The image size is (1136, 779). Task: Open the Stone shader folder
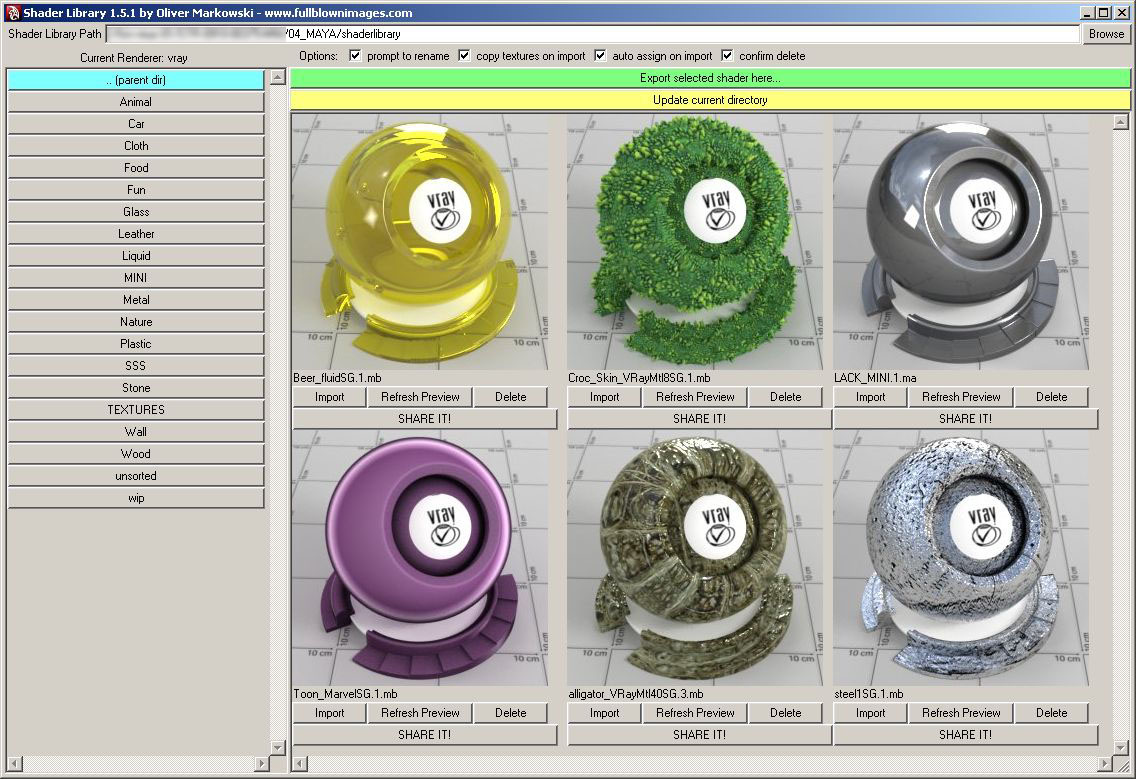click(x=135, y=388)
